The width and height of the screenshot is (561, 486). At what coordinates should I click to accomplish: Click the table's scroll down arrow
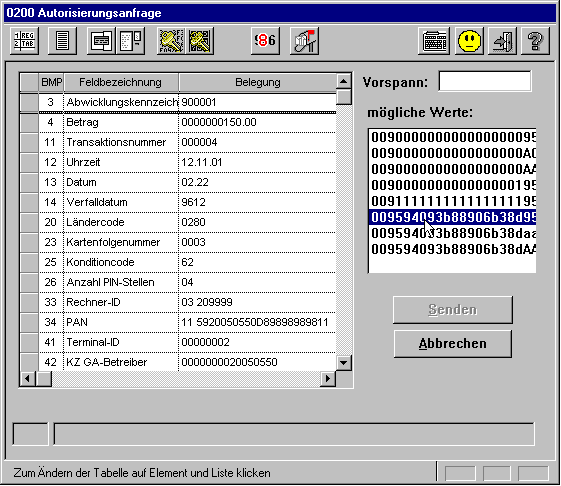point(343,363)
